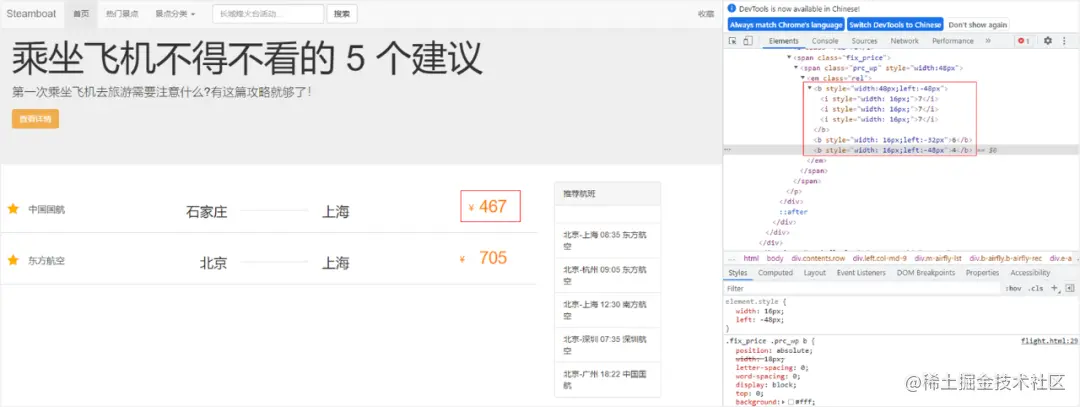Open the Performance tab
The width and height of the screenshot is (1080, 407).
click(953, 41)
